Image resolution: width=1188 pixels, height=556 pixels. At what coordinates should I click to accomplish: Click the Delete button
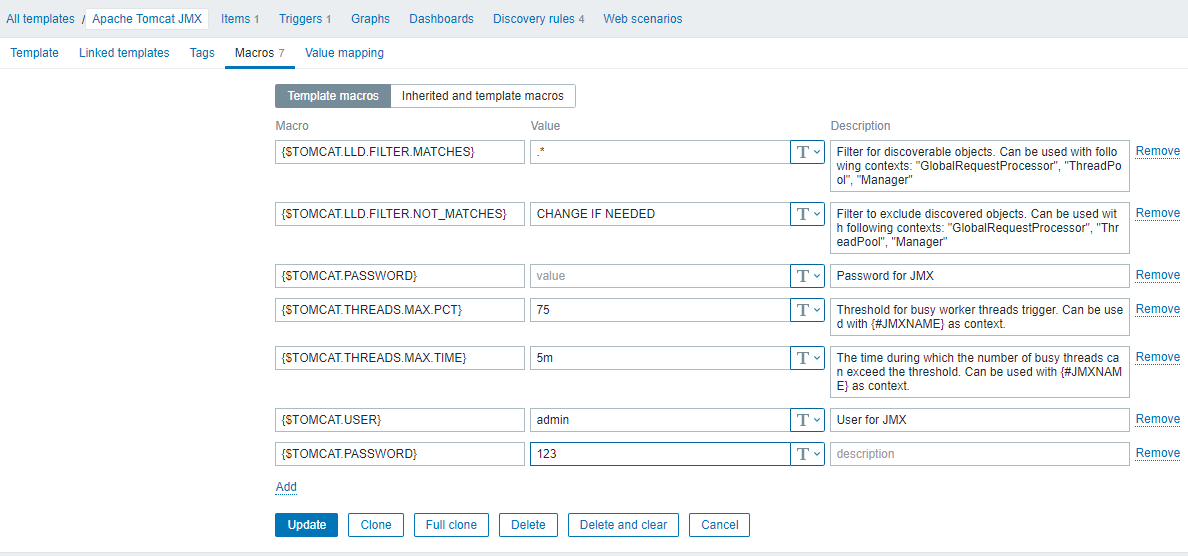[x=528, y=525]
